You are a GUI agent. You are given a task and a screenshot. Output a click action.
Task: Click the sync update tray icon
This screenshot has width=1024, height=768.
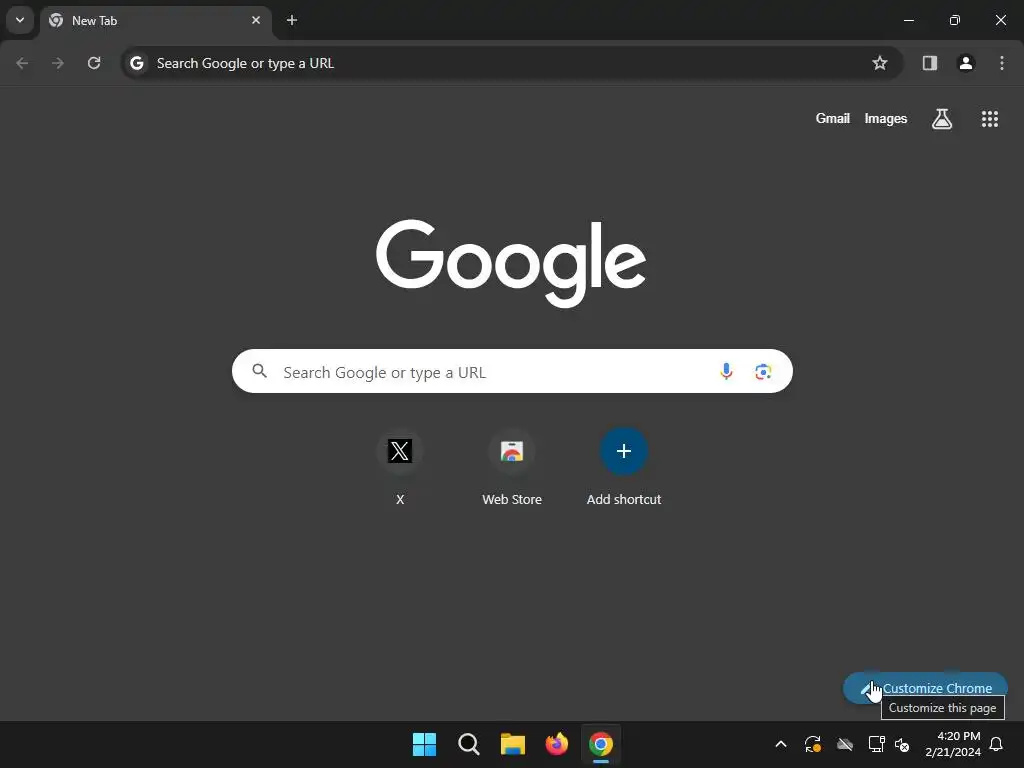coord(812,744)
